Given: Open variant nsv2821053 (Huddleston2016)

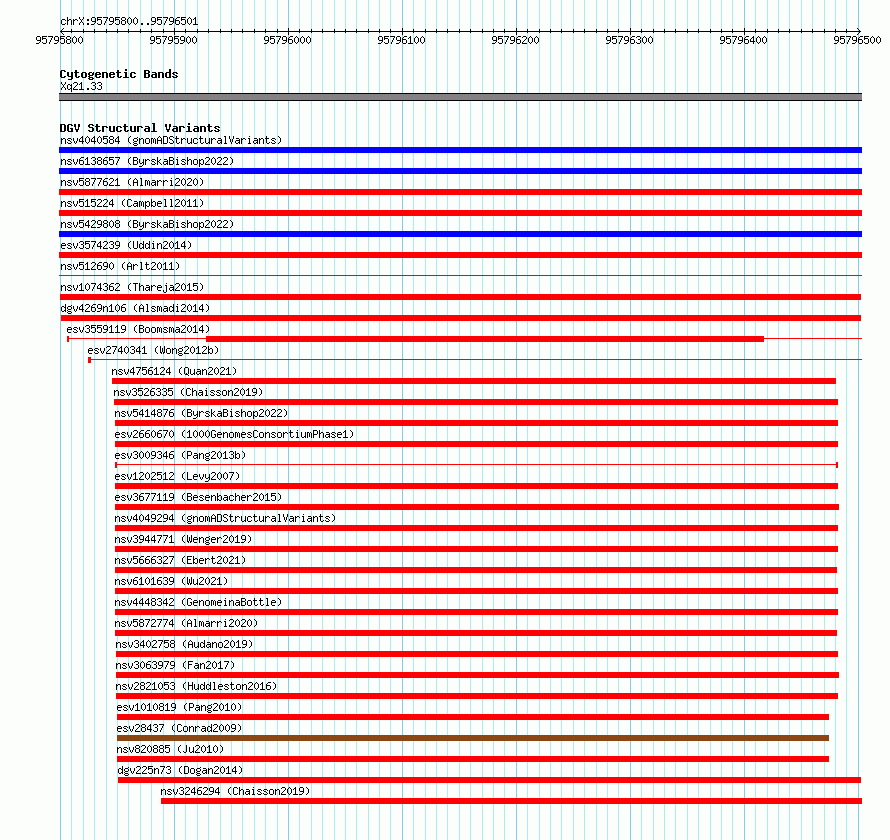Looking at the screenshot, I should pyautogui.click(x=196, y=686).
